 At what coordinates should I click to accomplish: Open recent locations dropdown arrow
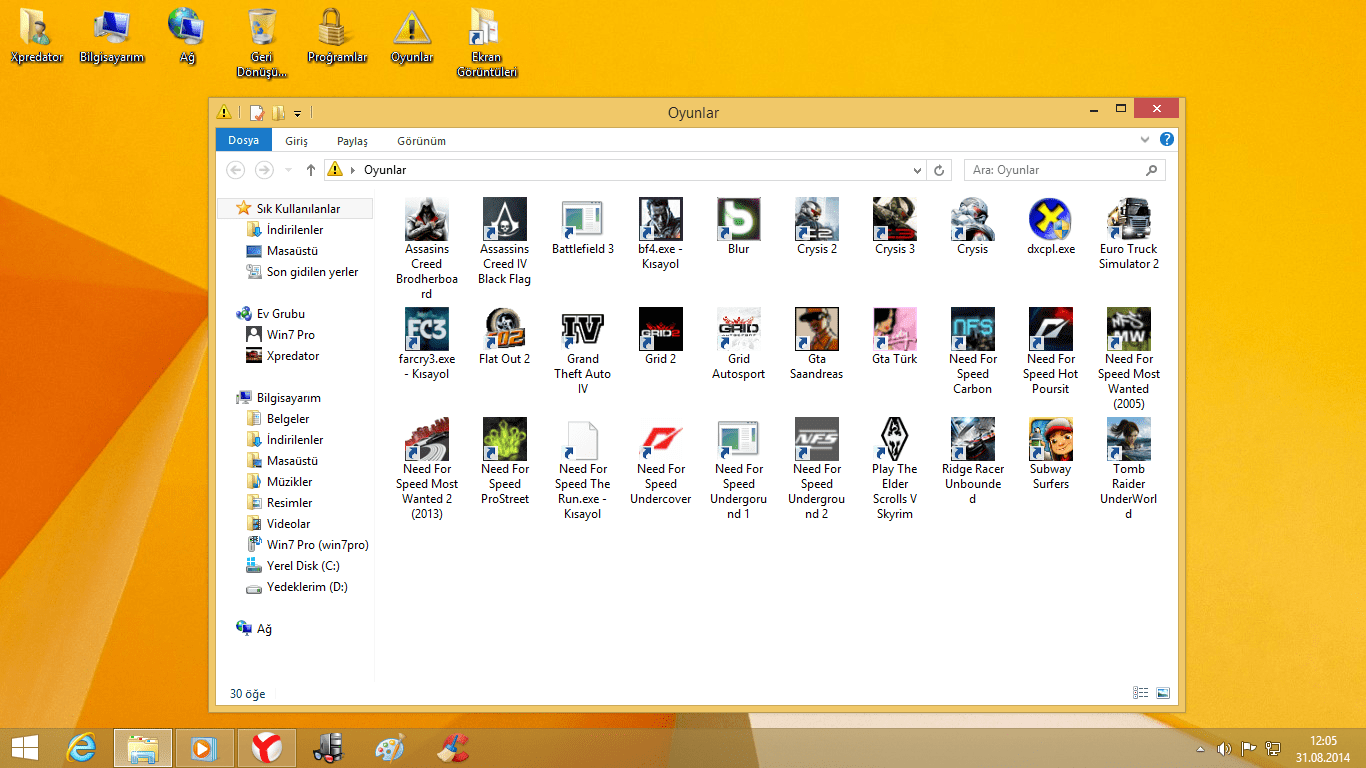pos(289,170)
